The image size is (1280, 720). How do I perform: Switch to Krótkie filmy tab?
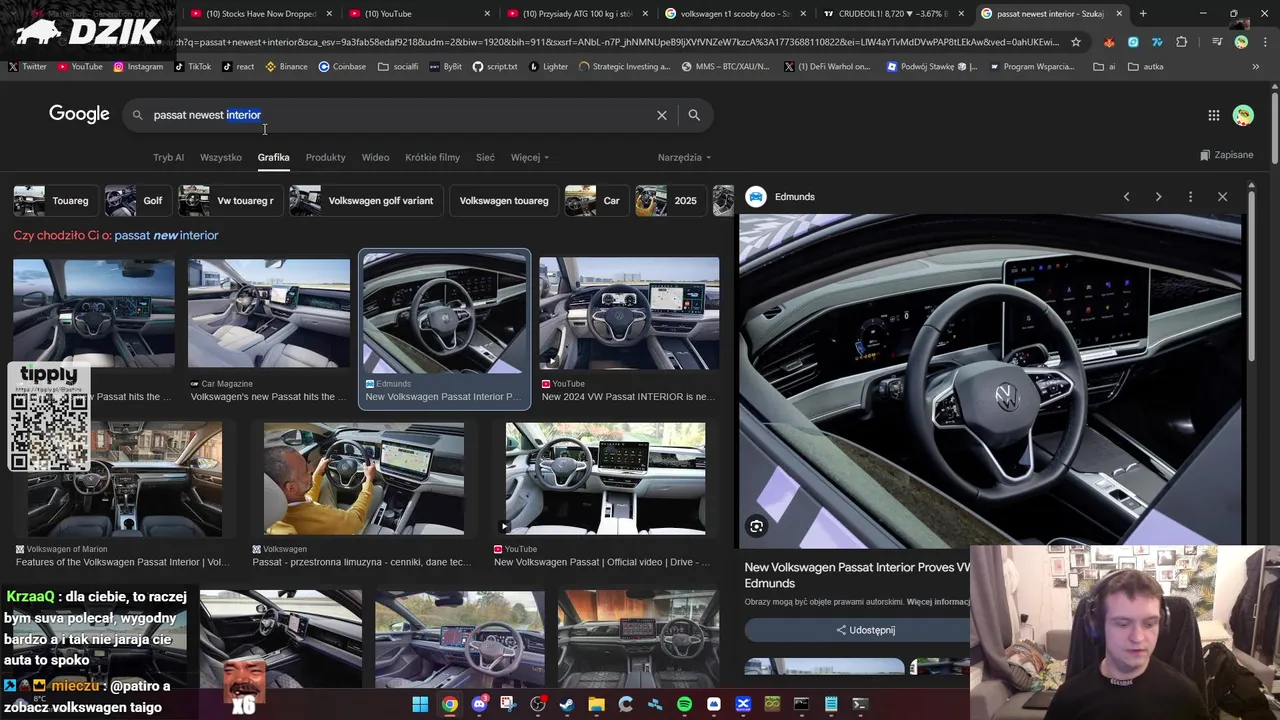(432, 157)
